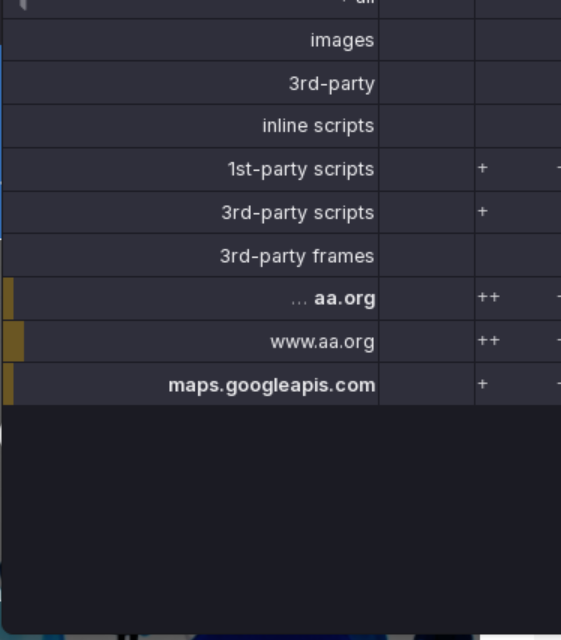This screenshot has height=640, width=561.
Task: Click the images row label
Action: click(x=342, y=40)
